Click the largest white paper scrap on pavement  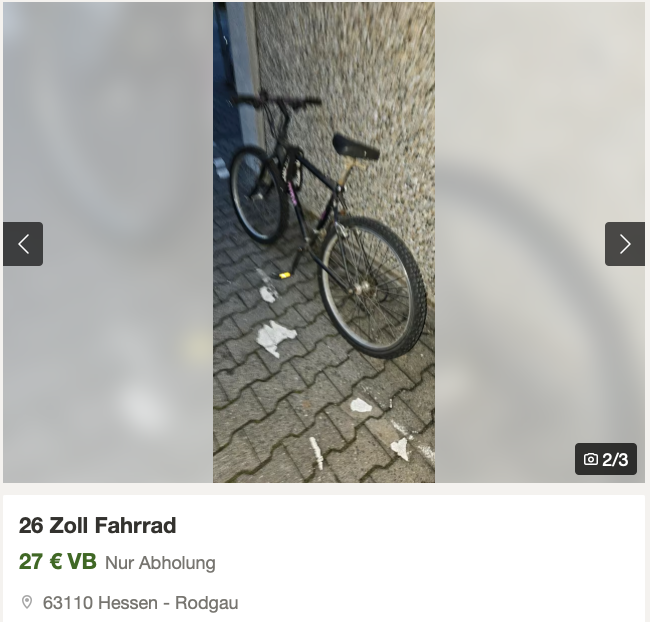(x=275, y=338)
